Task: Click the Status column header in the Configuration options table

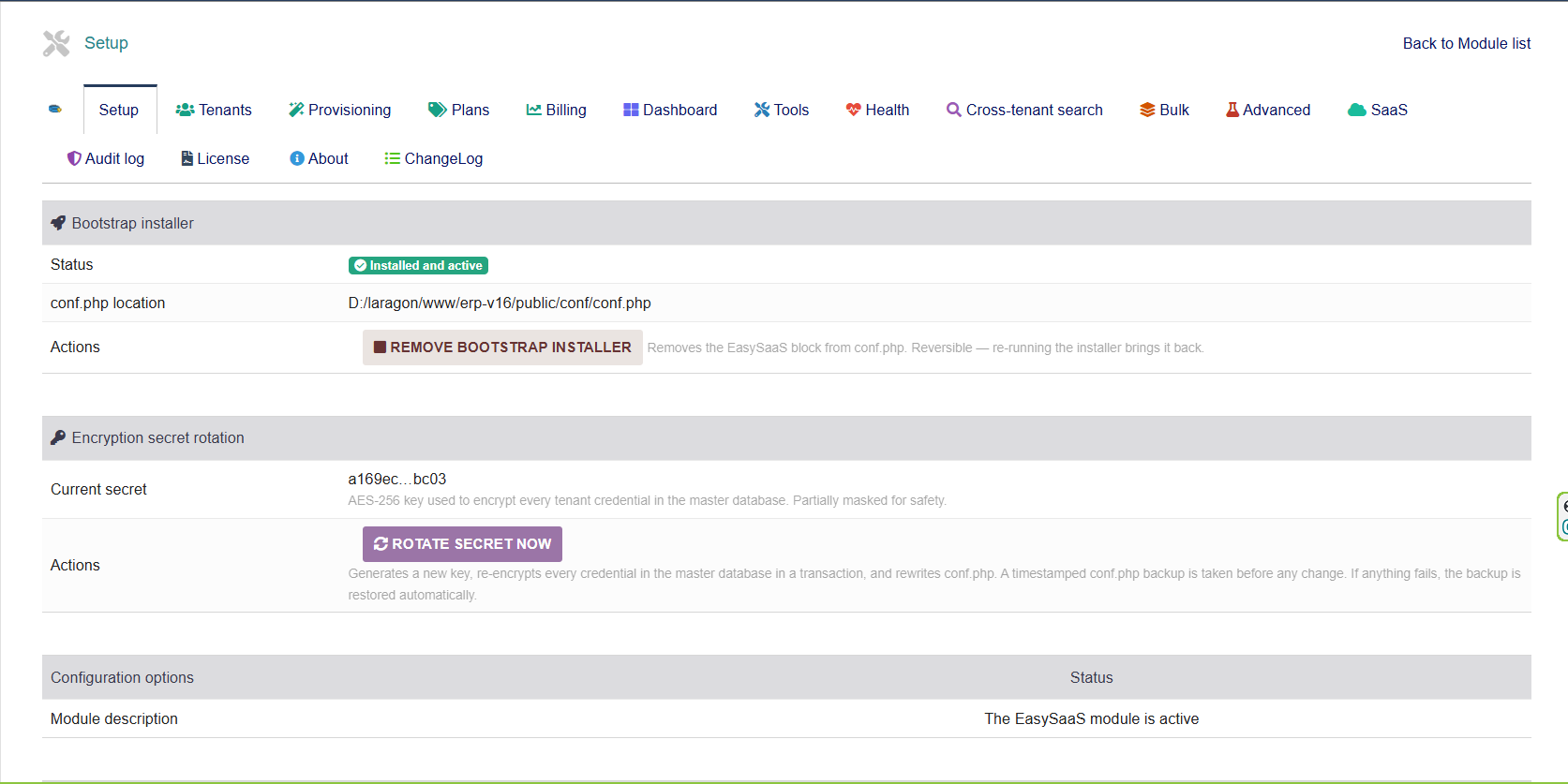Action: point(1092,677)
